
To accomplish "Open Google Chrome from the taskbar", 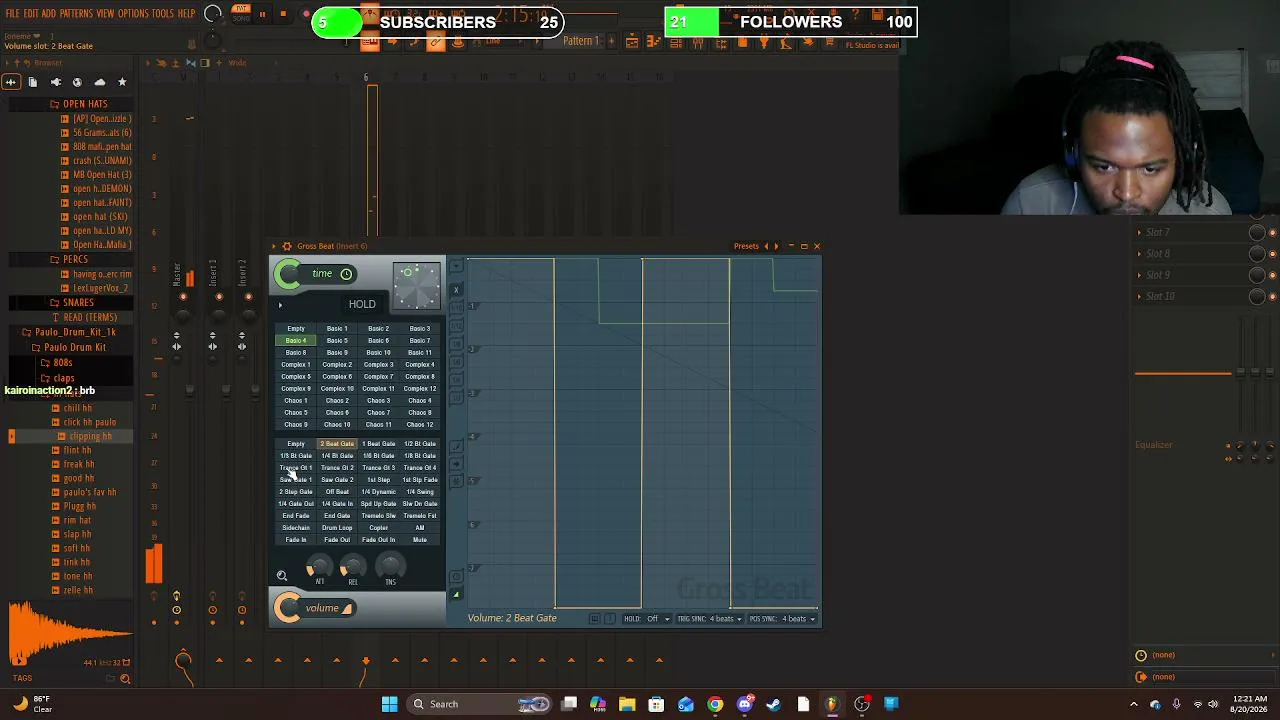I will (x=715, y=704).
